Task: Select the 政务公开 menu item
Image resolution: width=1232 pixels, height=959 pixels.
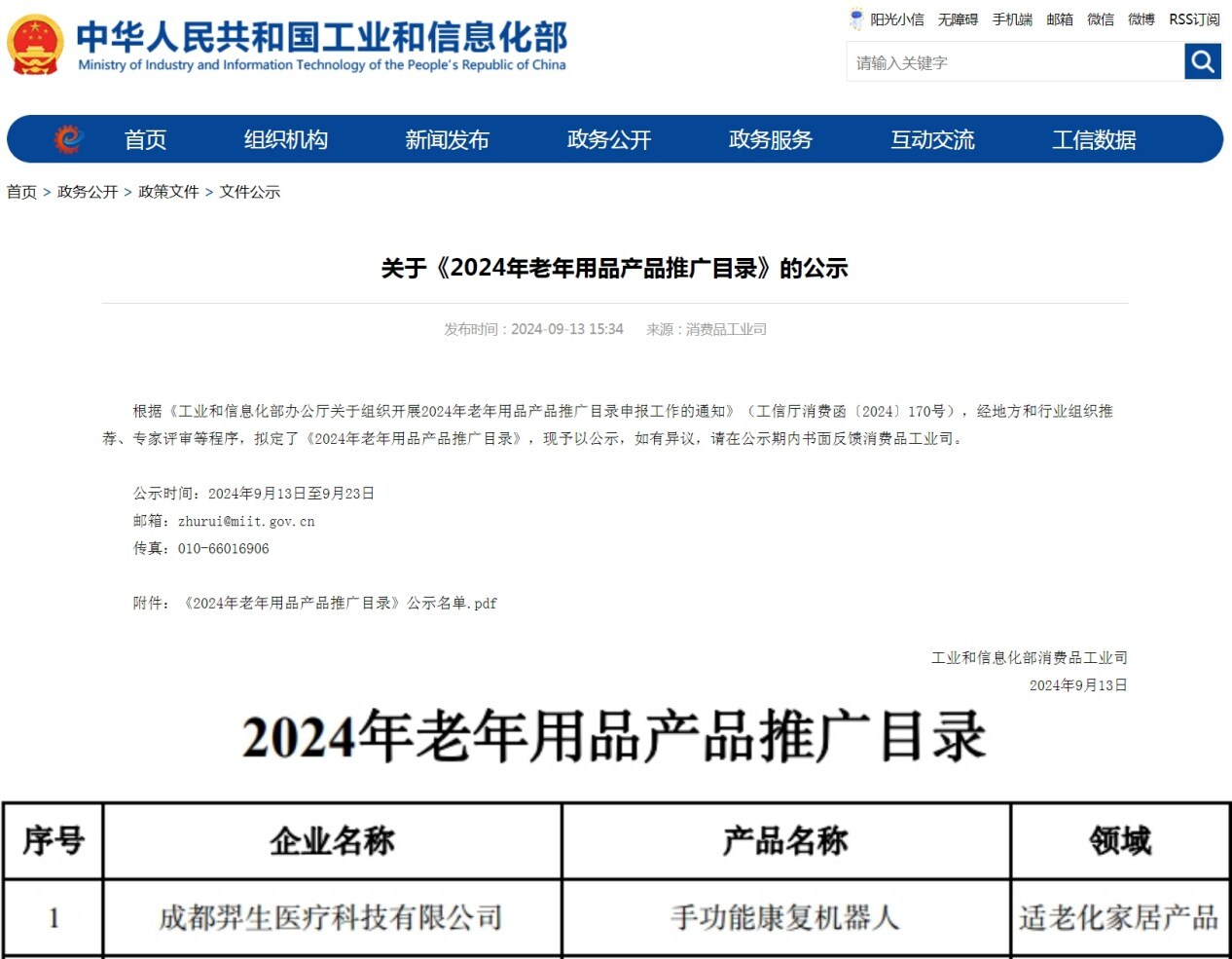Action: [608, 139]
